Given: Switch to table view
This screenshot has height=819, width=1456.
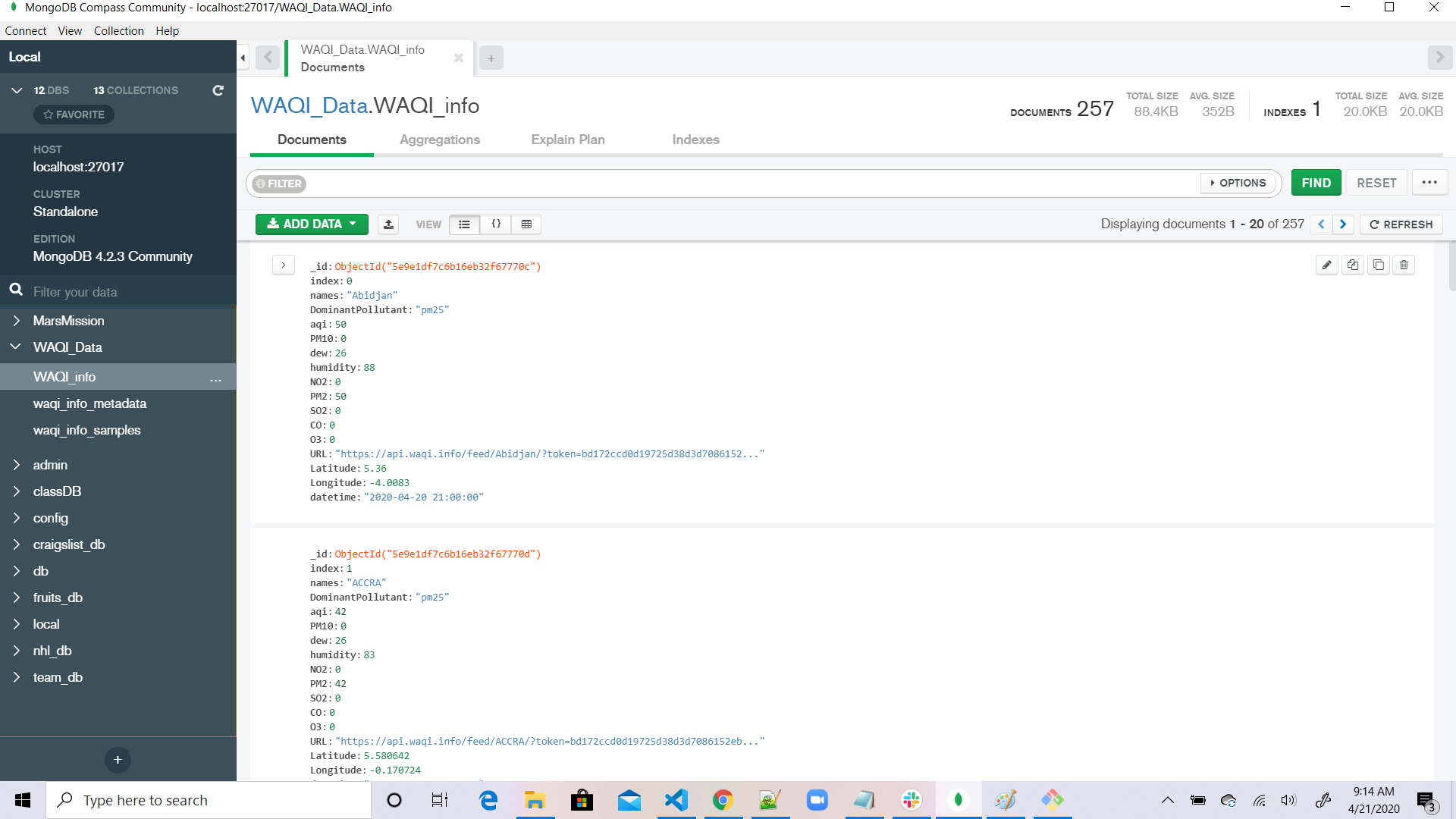Looking at the screenshot, I should [x=526, y=224].
